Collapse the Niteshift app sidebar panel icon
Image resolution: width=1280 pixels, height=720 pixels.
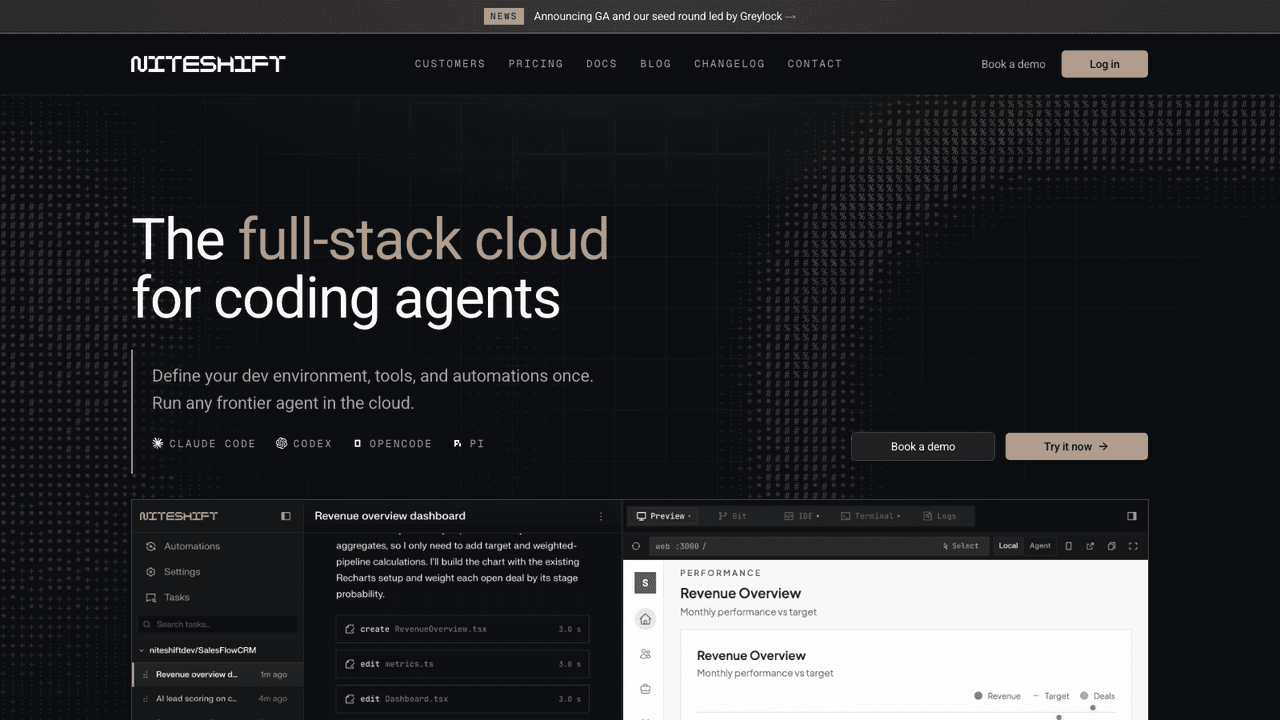click(x=286, y=516)
